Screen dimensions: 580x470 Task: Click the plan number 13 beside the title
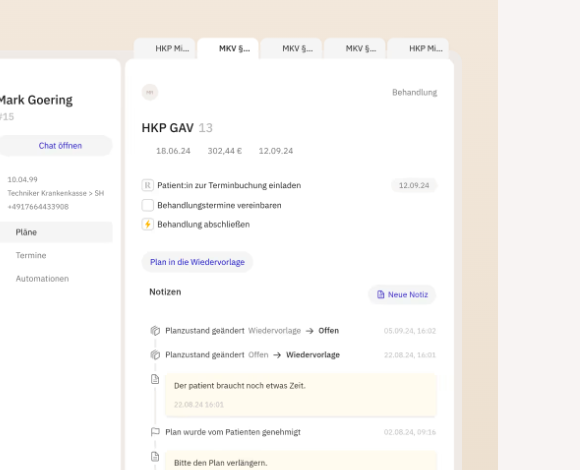[205, 128]
